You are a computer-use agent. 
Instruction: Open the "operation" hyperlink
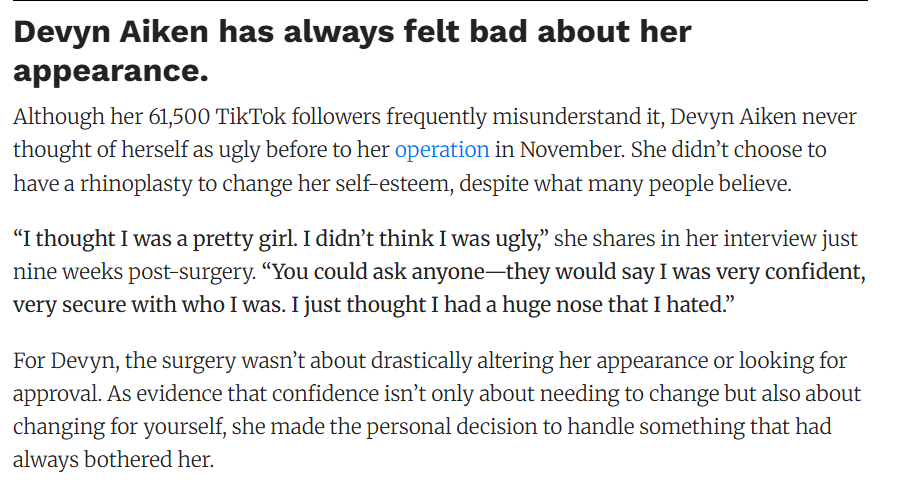point(441,151)
